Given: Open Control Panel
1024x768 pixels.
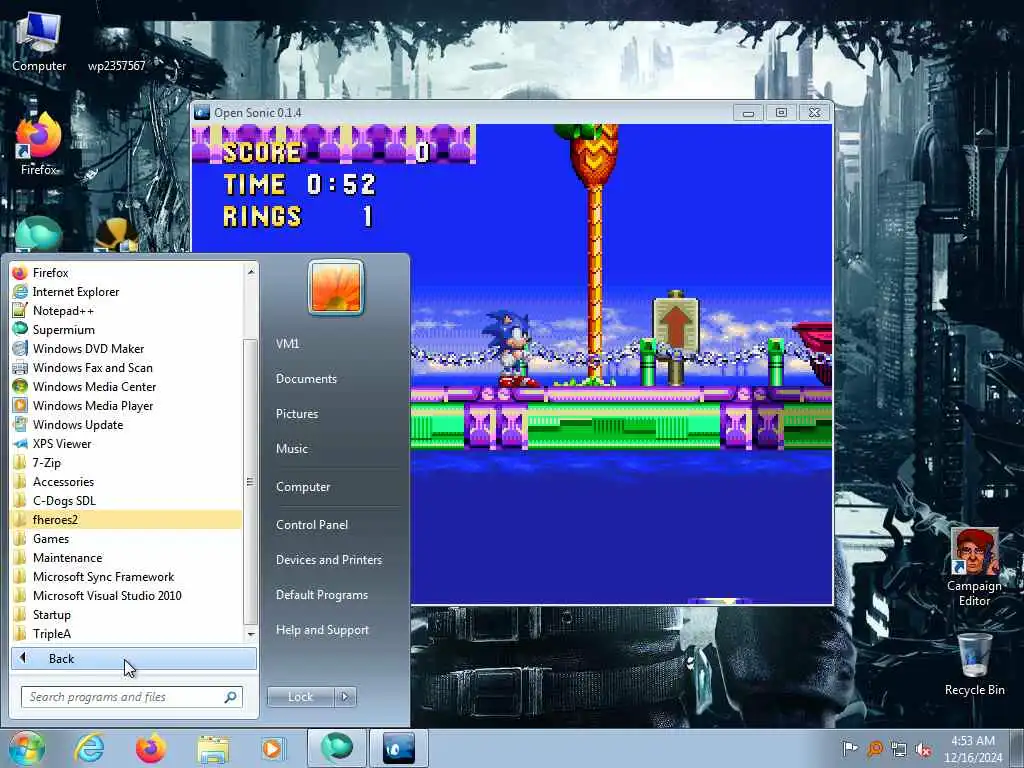Looking at the screenshot, I should pos(312,524).
